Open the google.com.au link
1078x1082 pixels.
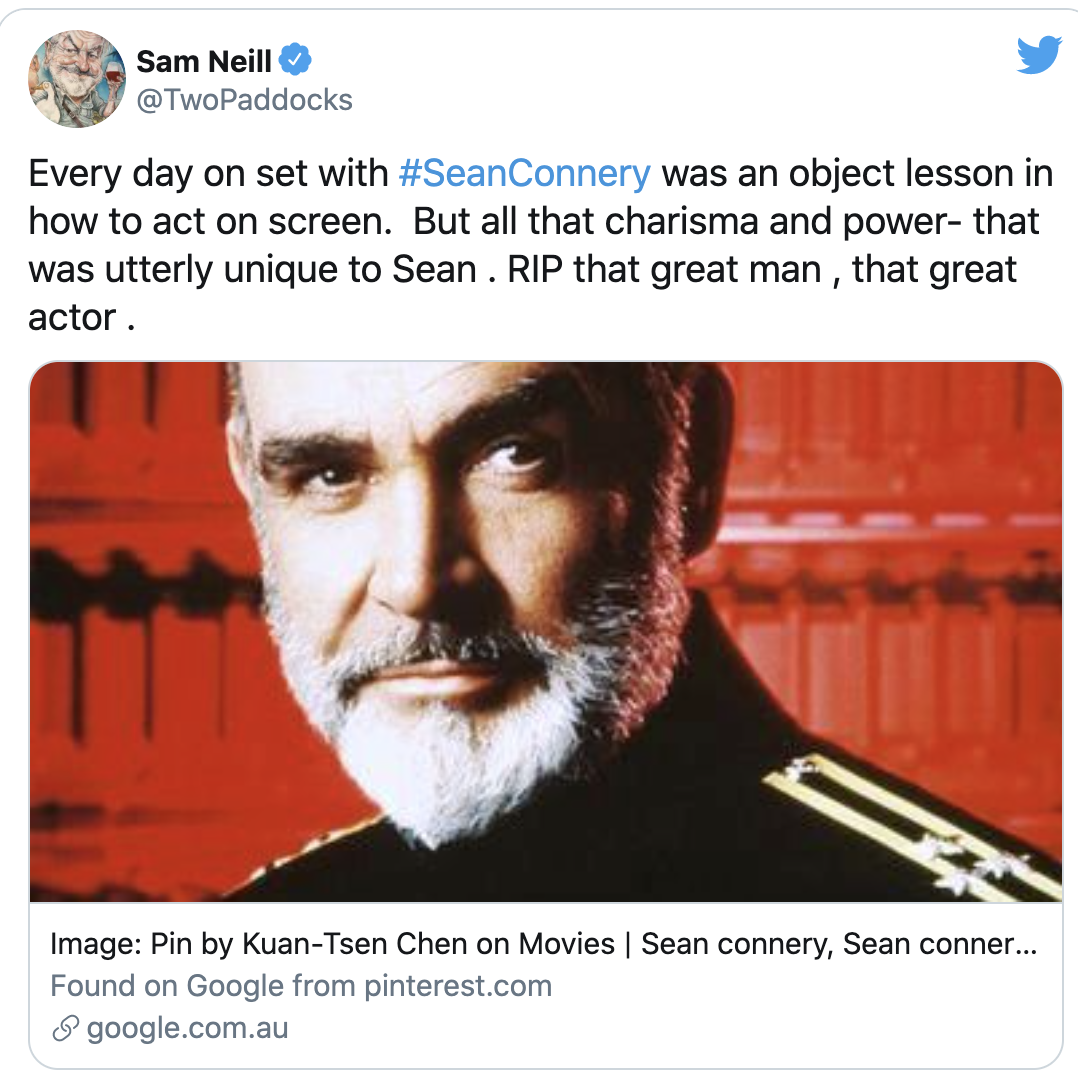[x=187, y=1028]
